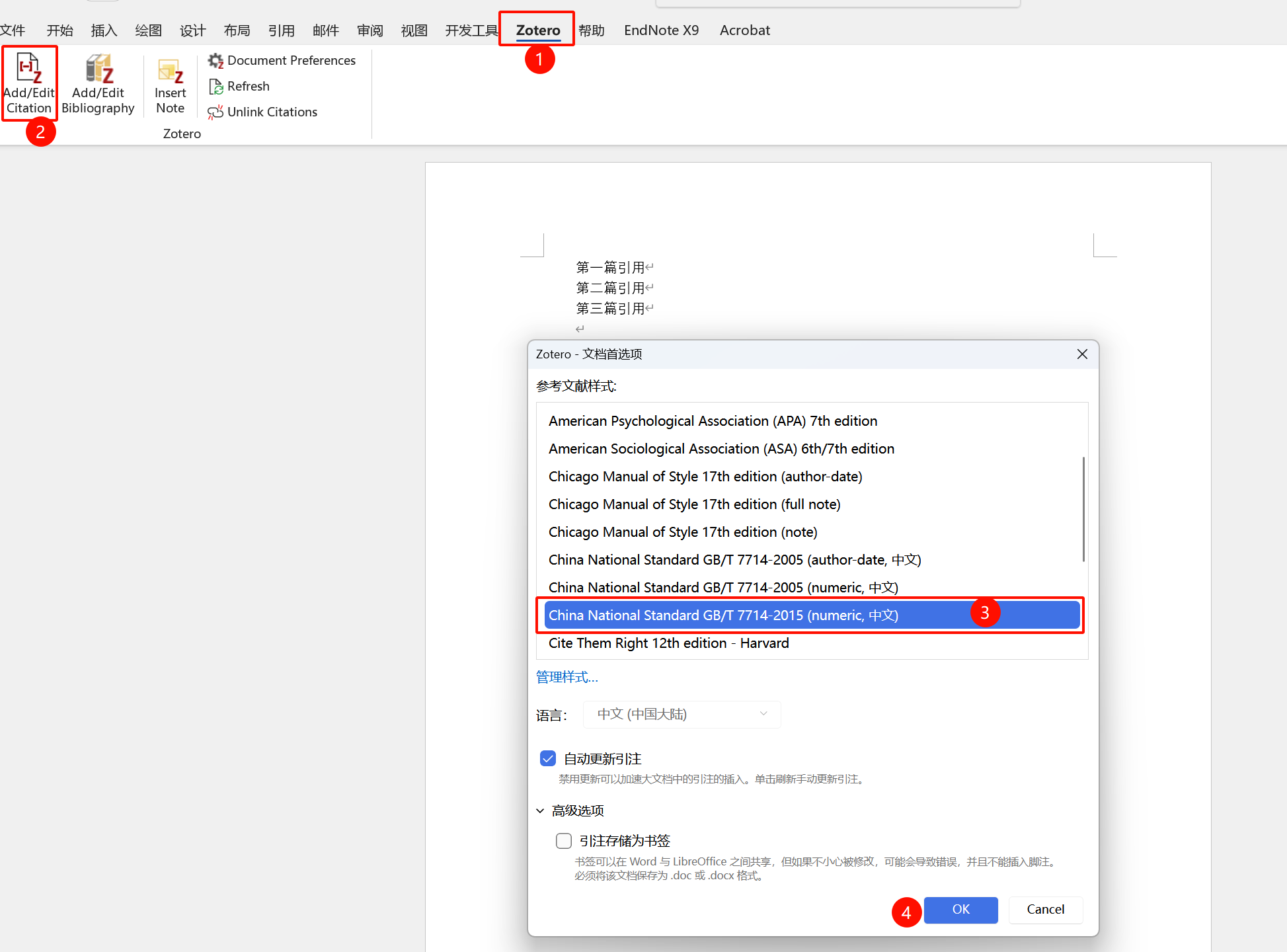The height and width of the screenshot is (952, 1287).
Task: Click the Insert Note icon
Action: point(170,70)
